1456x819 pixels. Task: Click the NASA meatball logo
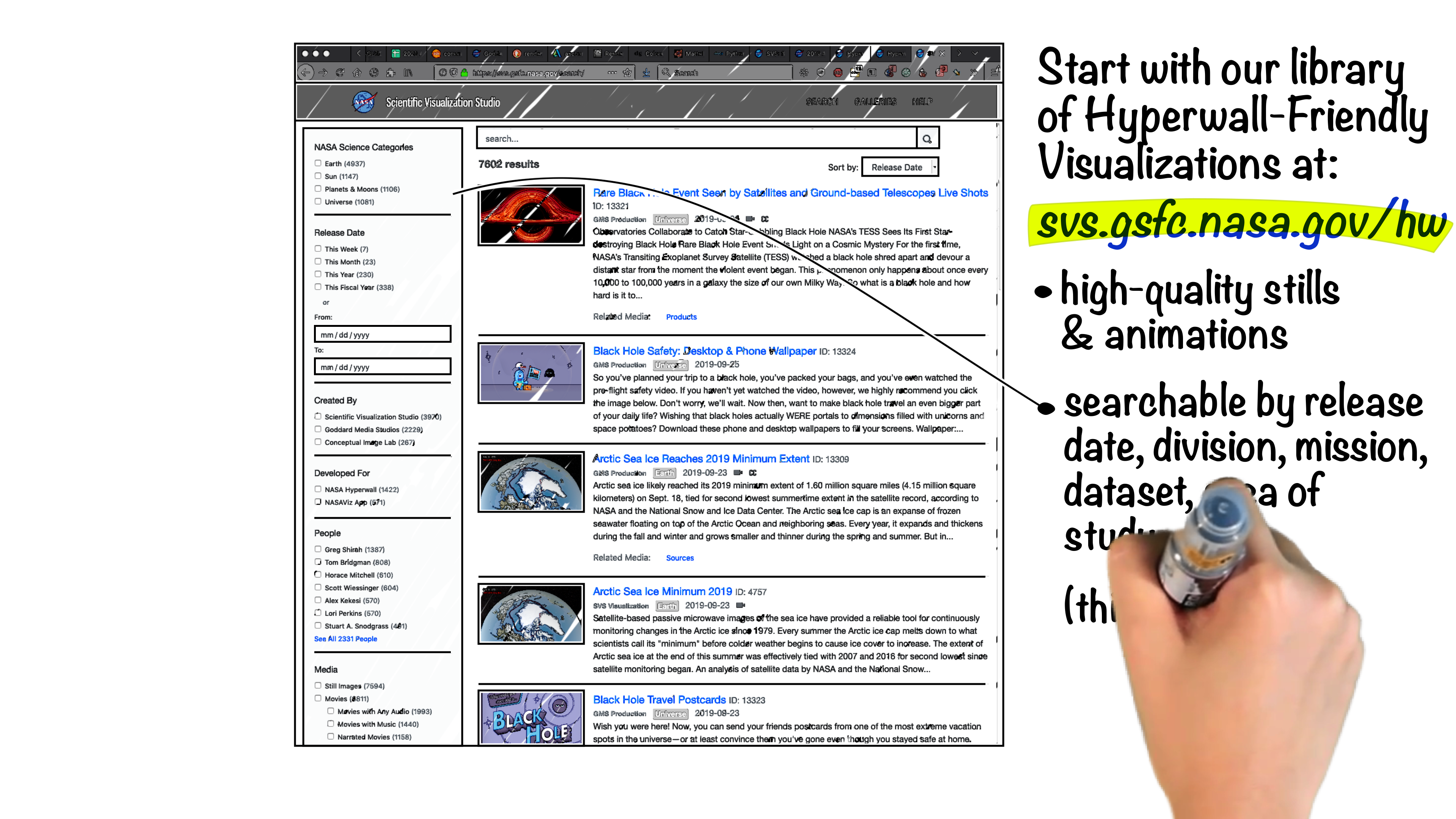click(x=364, y=102)
